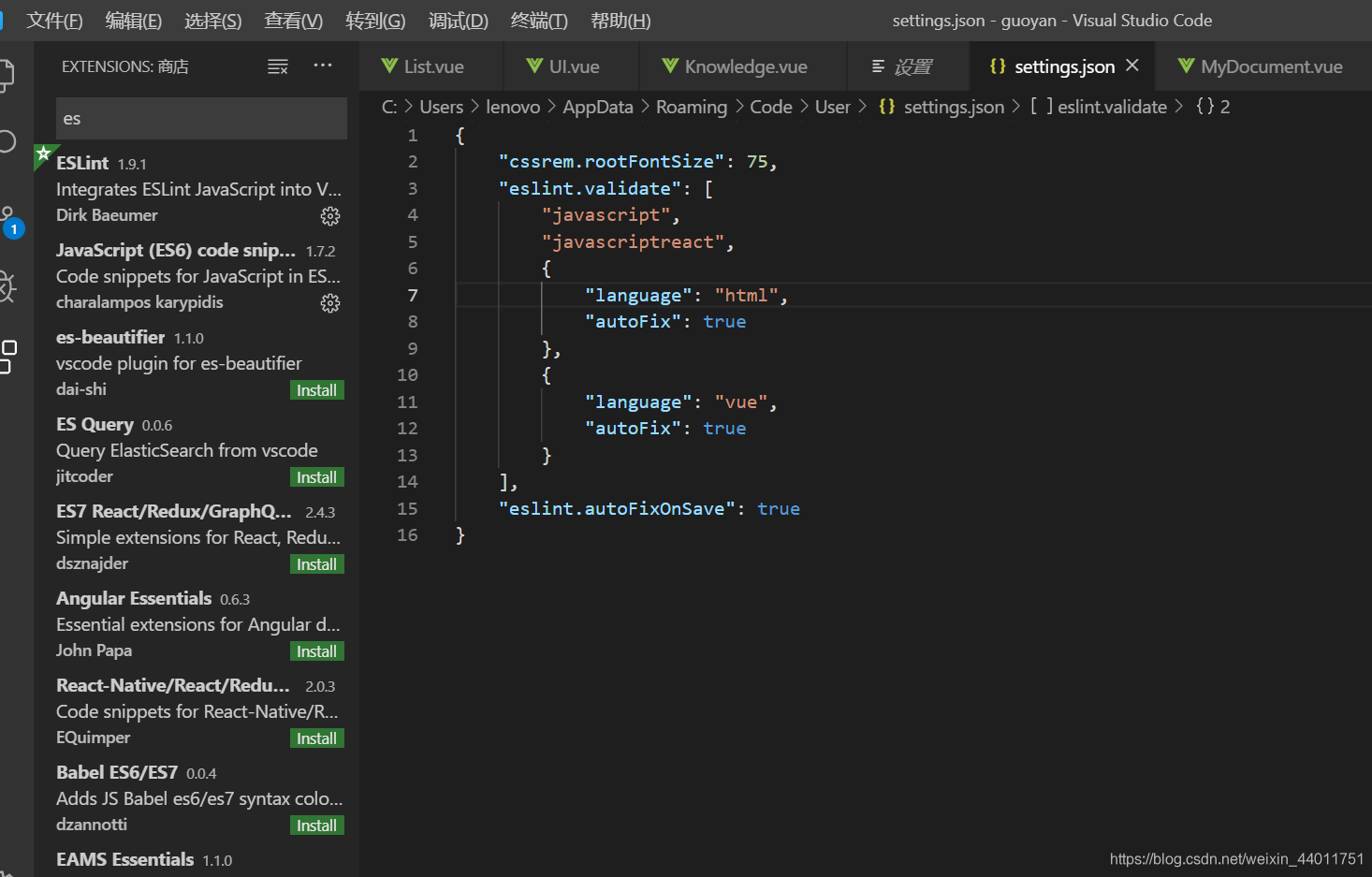
Task: Click the Vue icon on Knowledge.vue tab
Action: (670, 66)
